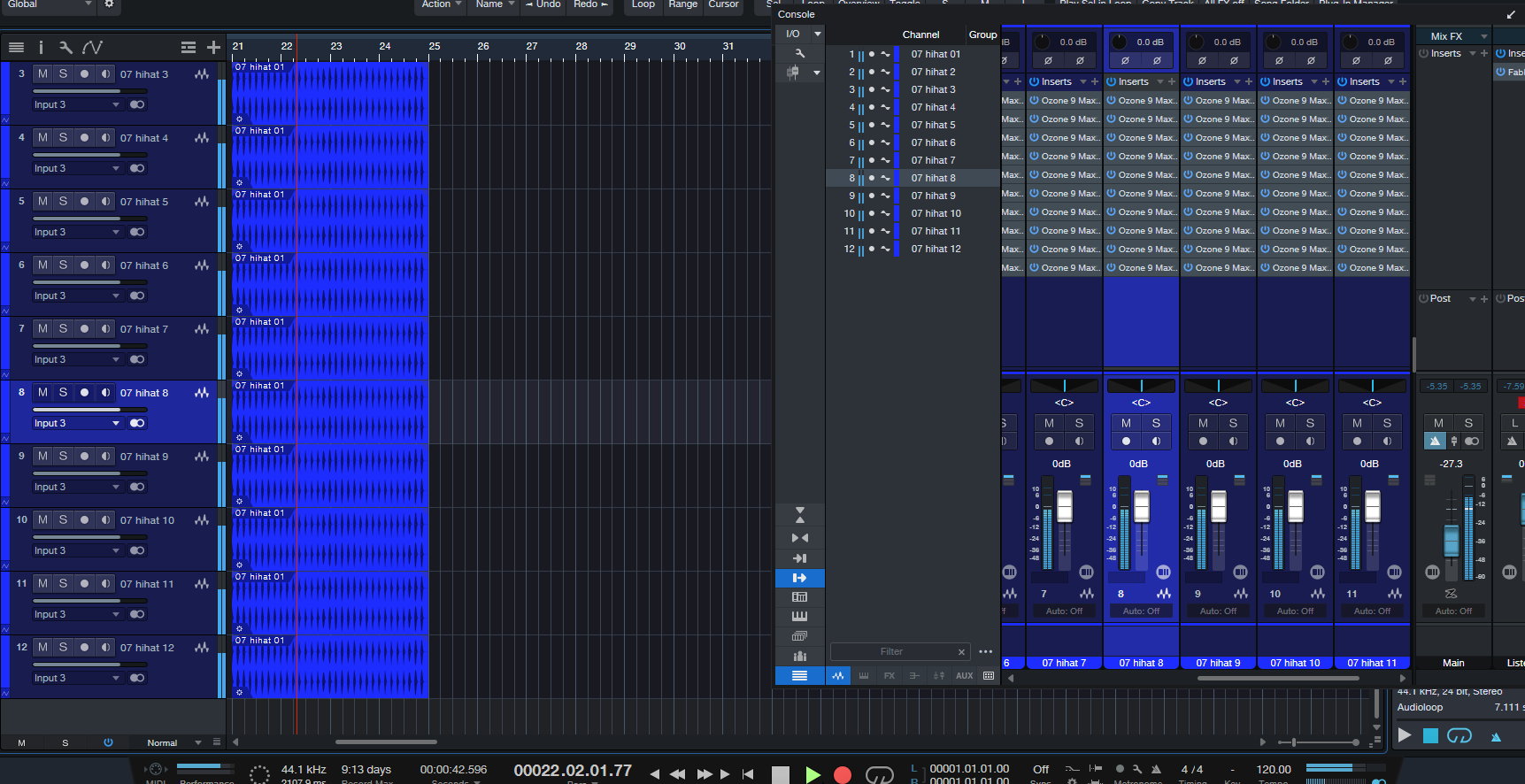
Task: Click the external devices icon in console
Action: 793,73
